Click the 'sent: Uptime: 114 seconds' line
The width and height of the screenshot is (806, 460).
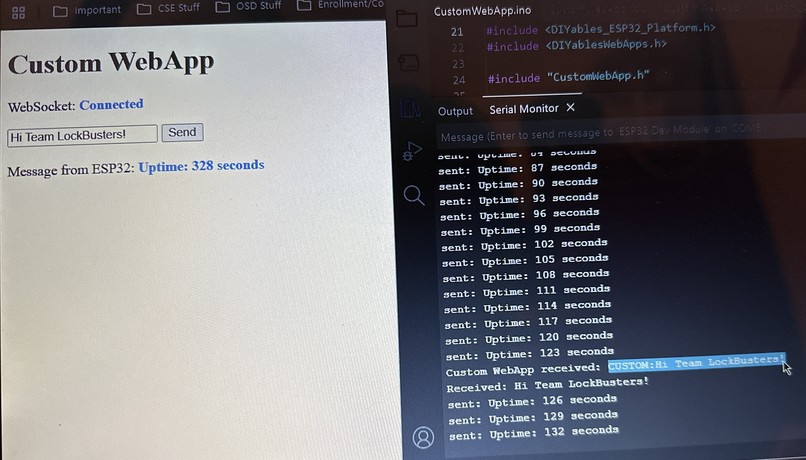pyautogui.click(x=527, y=307)
